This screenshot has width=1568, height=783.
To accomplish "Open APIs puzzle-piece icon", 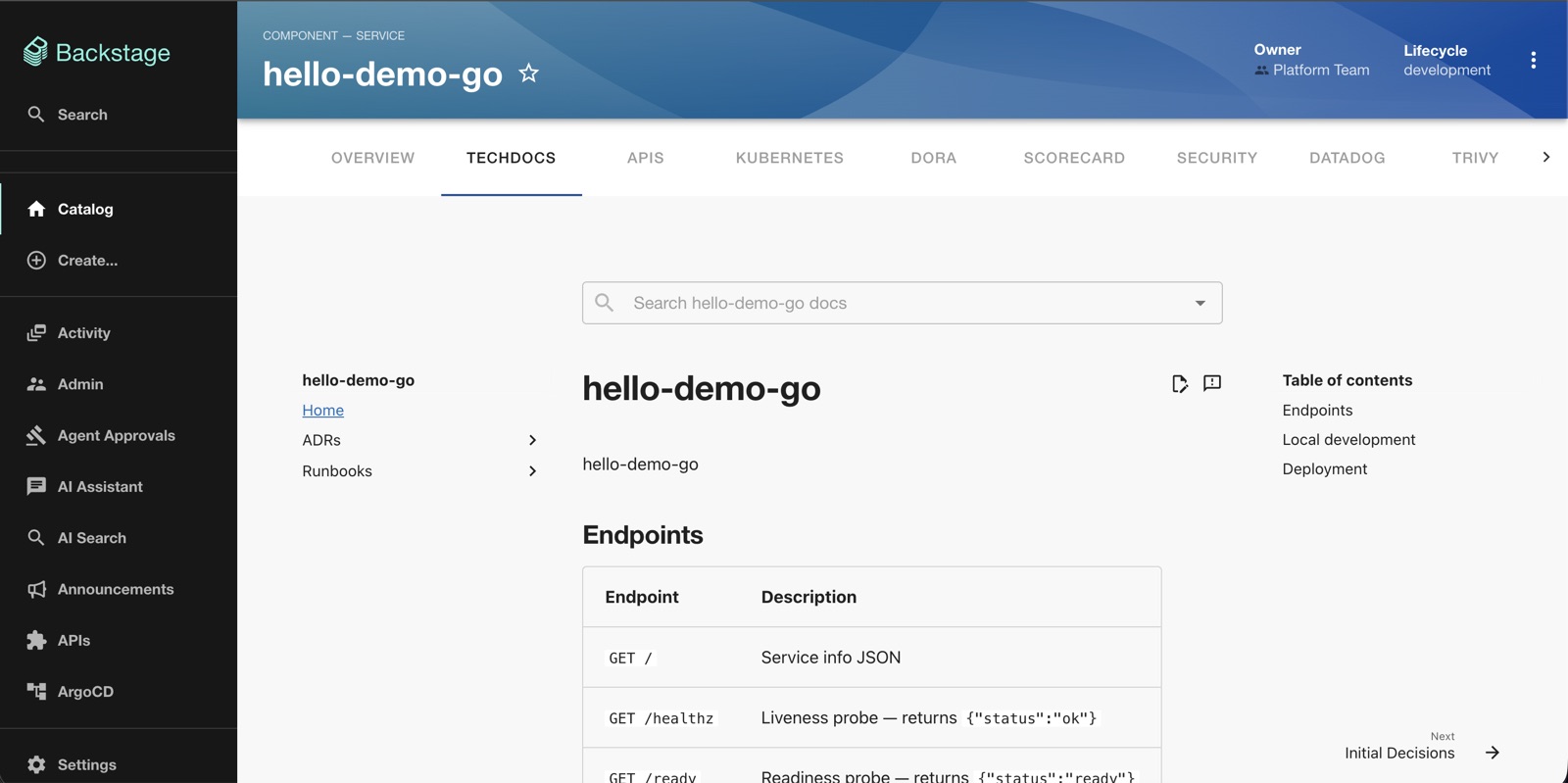I will coord(36,640).
